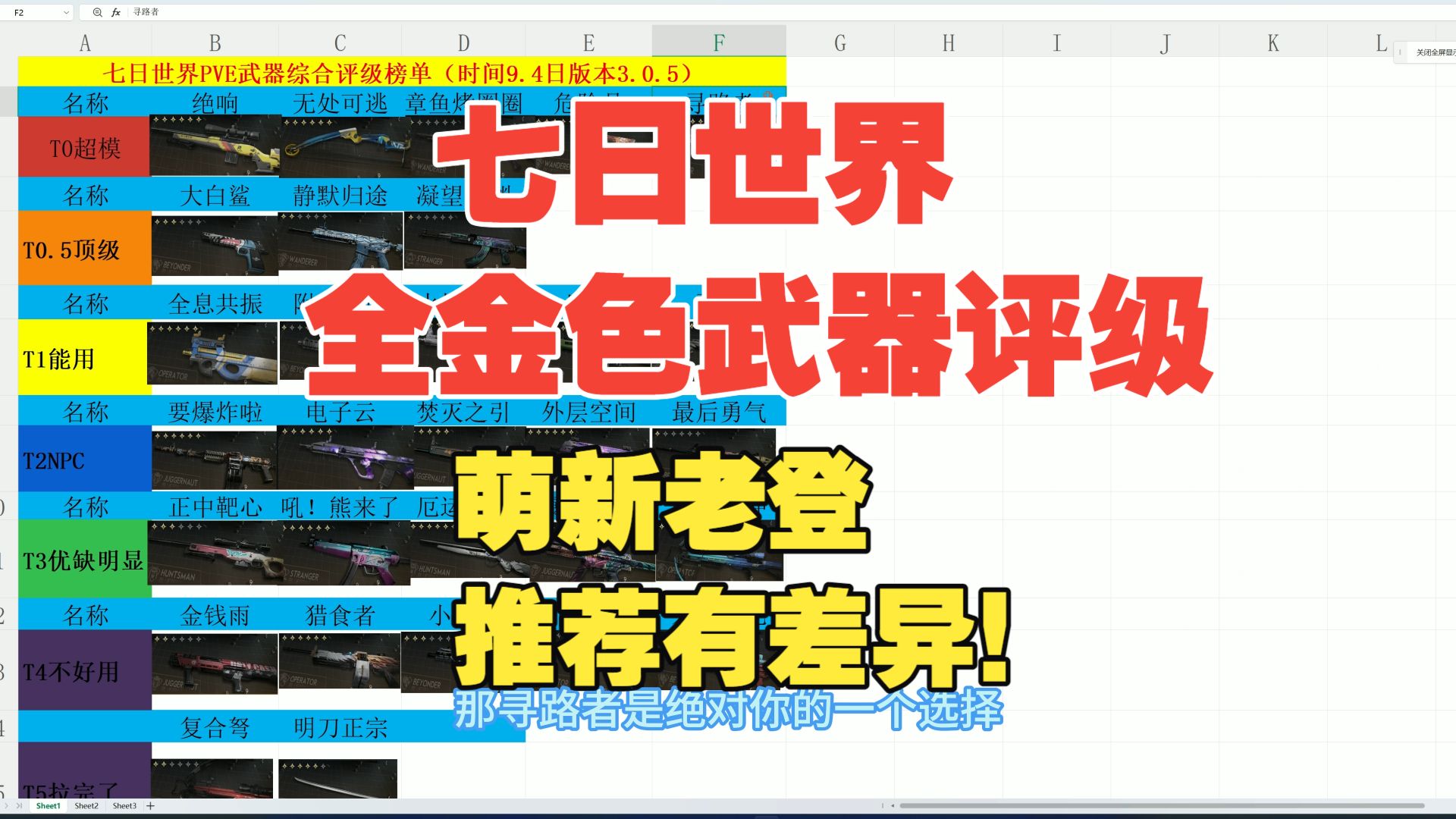Viewport: 1456px width, 819px height.
Task: Select the 大白鲨 pistol image
Action: tap(215, 246)
